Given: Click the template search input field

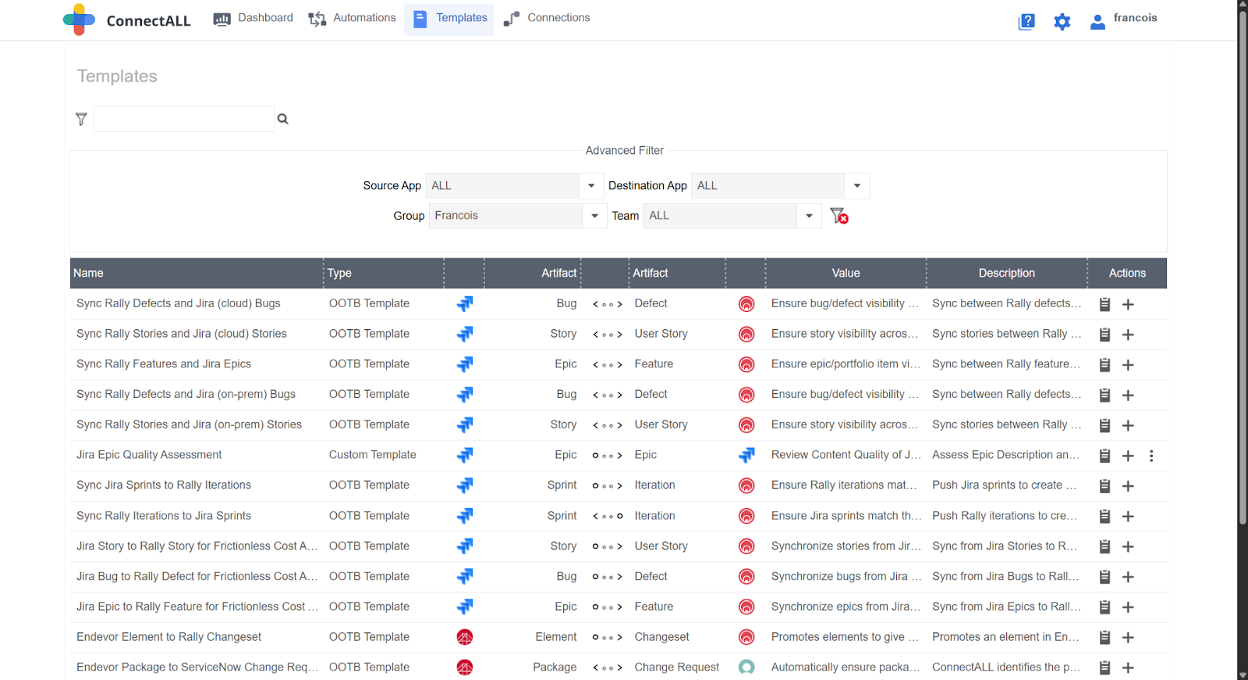Looking at the screenshot, I should click(x=183, y=119).
